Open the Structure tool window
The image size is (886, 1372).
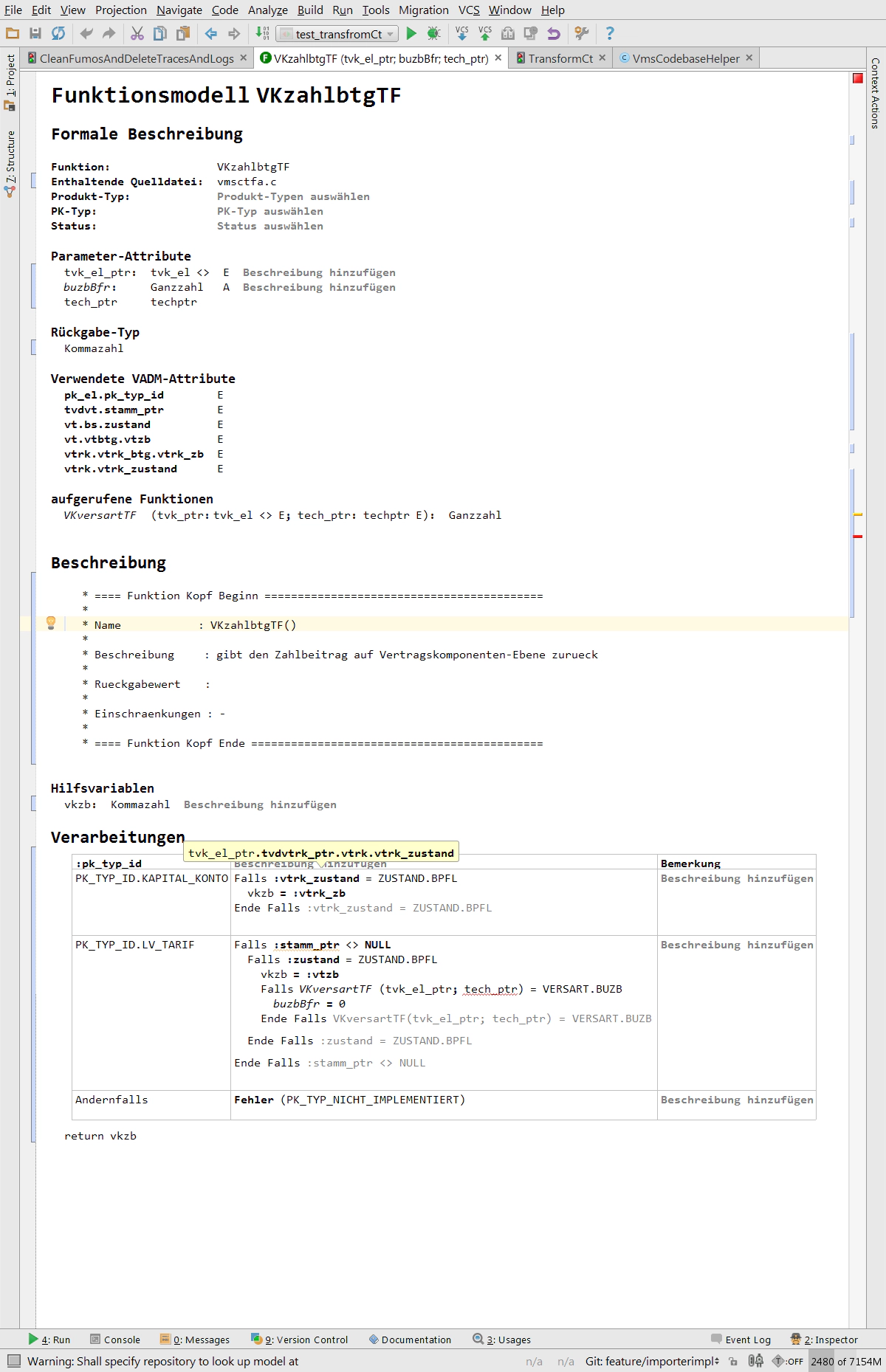pos(10,164)
